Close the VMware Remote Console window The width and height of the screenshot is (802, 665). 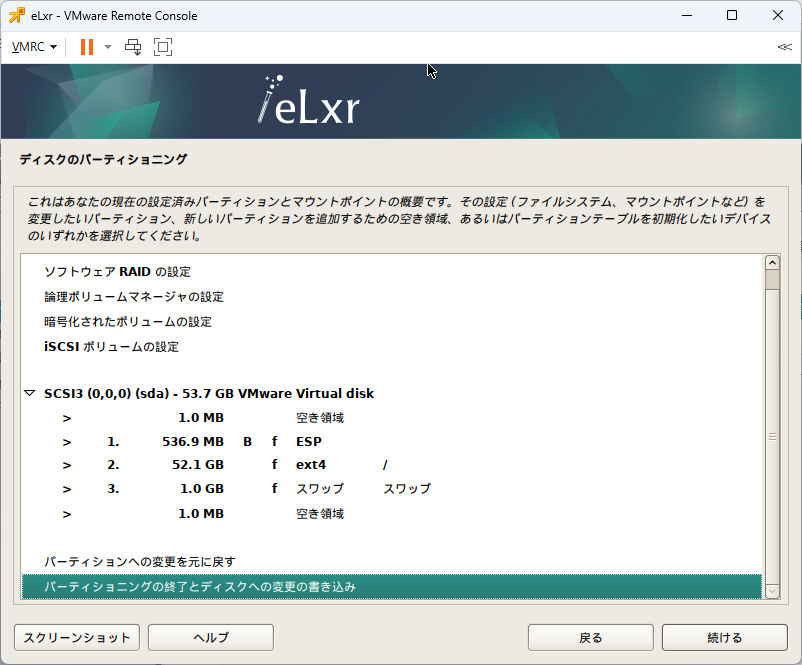pos(777,15)
